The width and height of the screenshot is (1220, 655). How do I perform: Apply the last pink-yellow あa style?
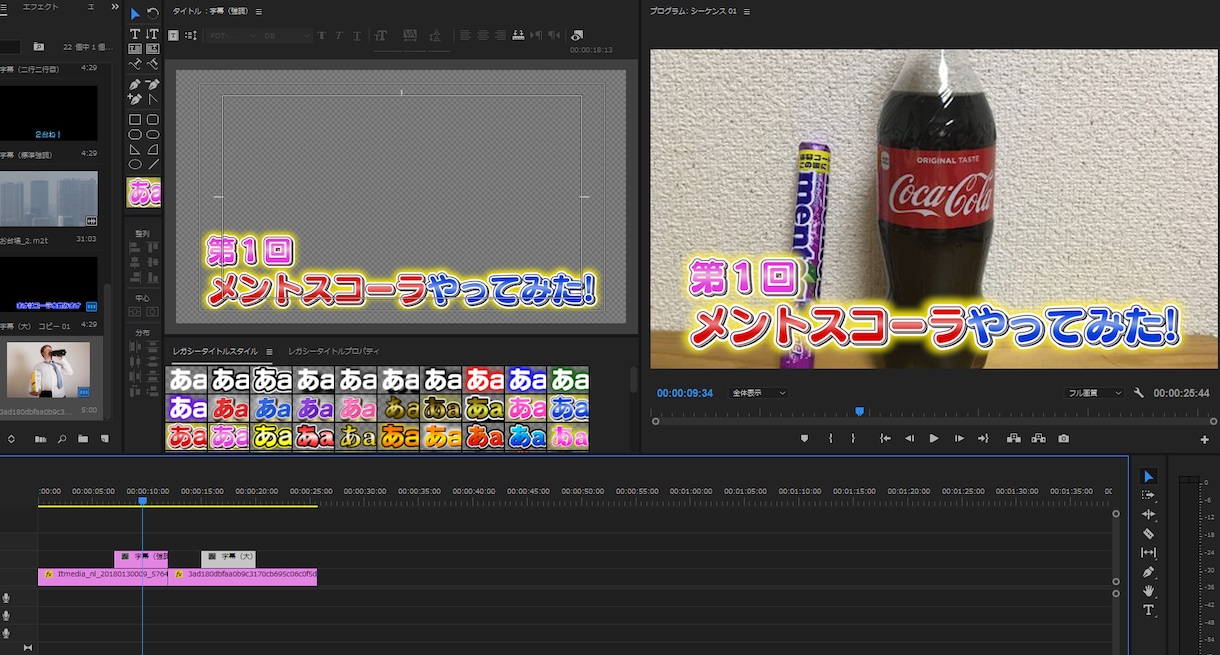click(569, 437)
